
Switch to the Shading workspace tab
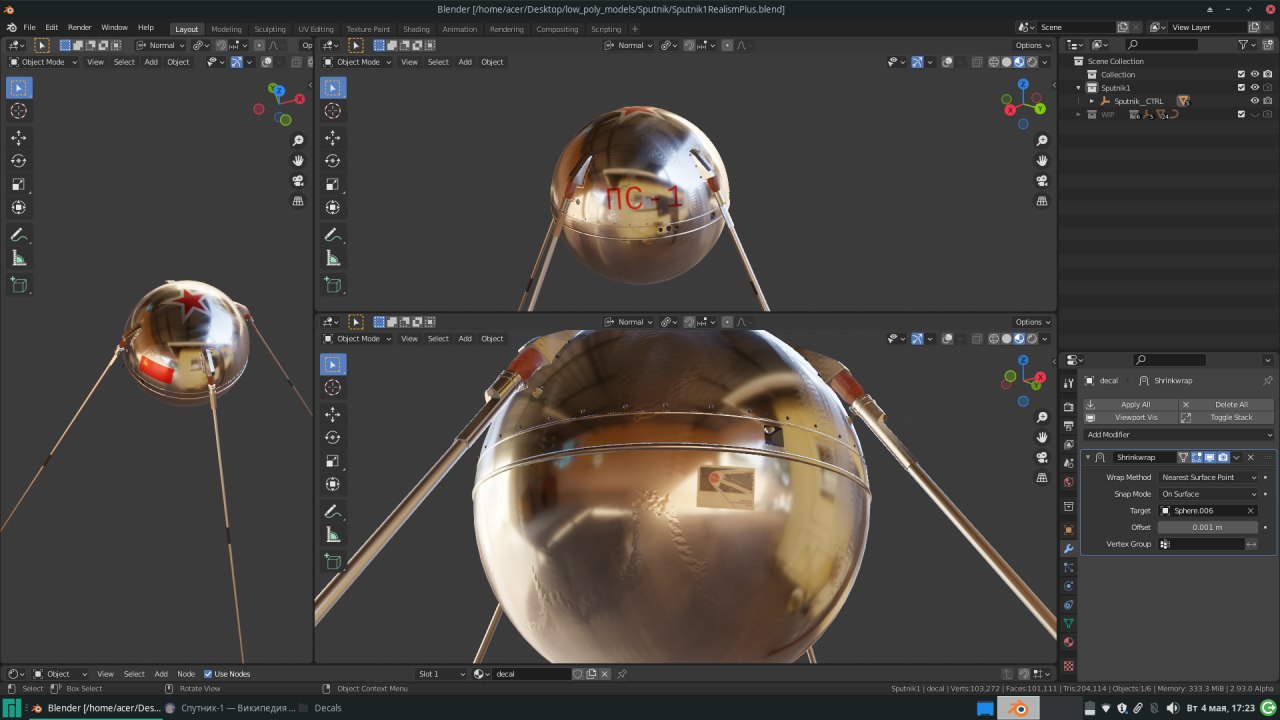tap(416, 29)
